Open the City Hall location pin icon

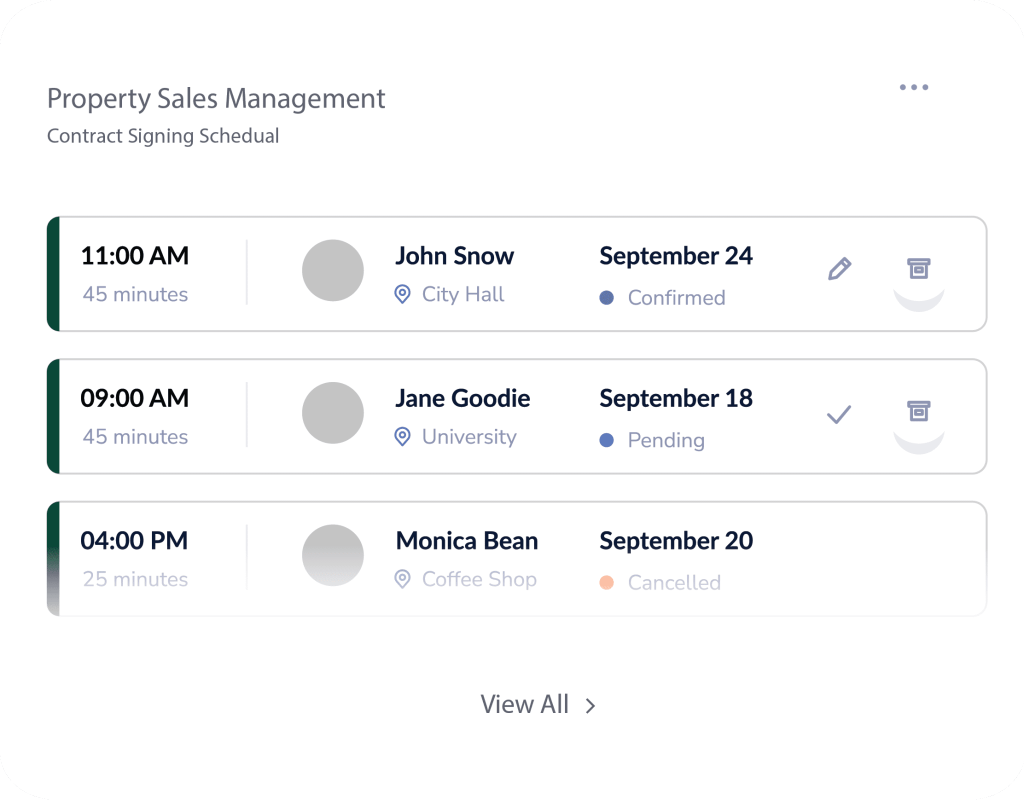[x=403, y=294]
